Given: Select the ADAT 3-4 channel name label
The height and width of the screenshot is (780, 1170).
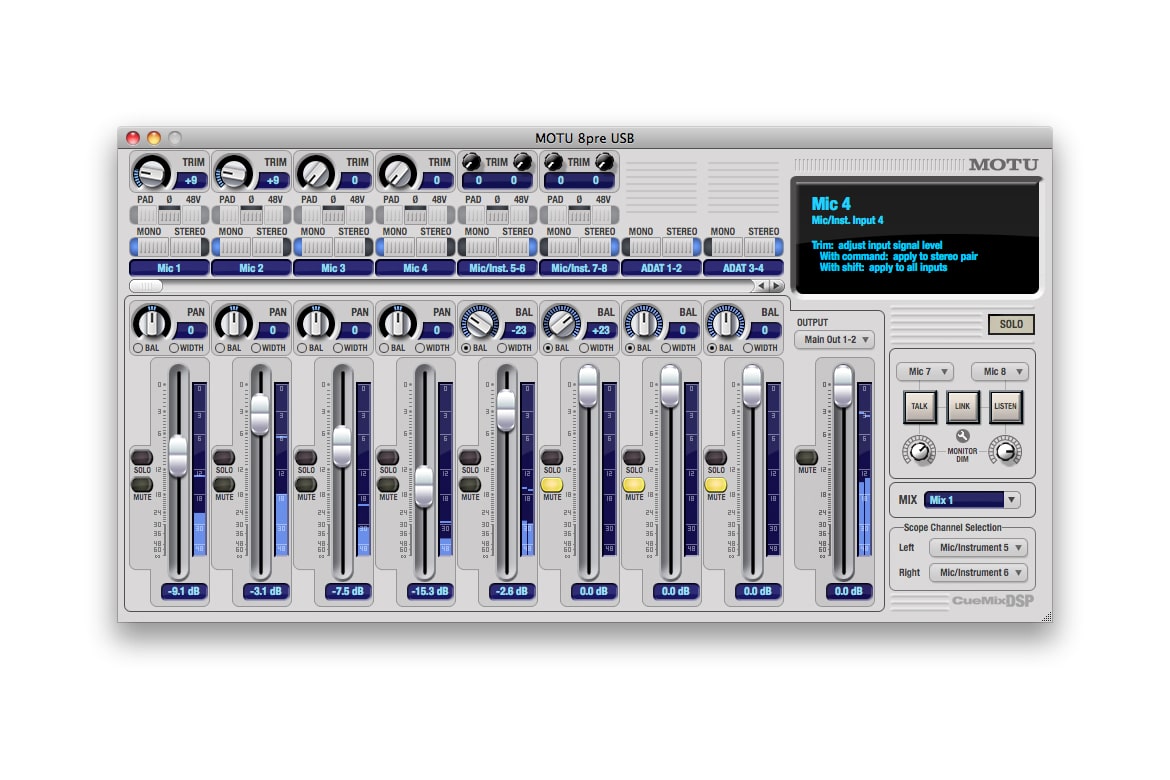Looking at the screenshot, I should [x=743, y=268].
